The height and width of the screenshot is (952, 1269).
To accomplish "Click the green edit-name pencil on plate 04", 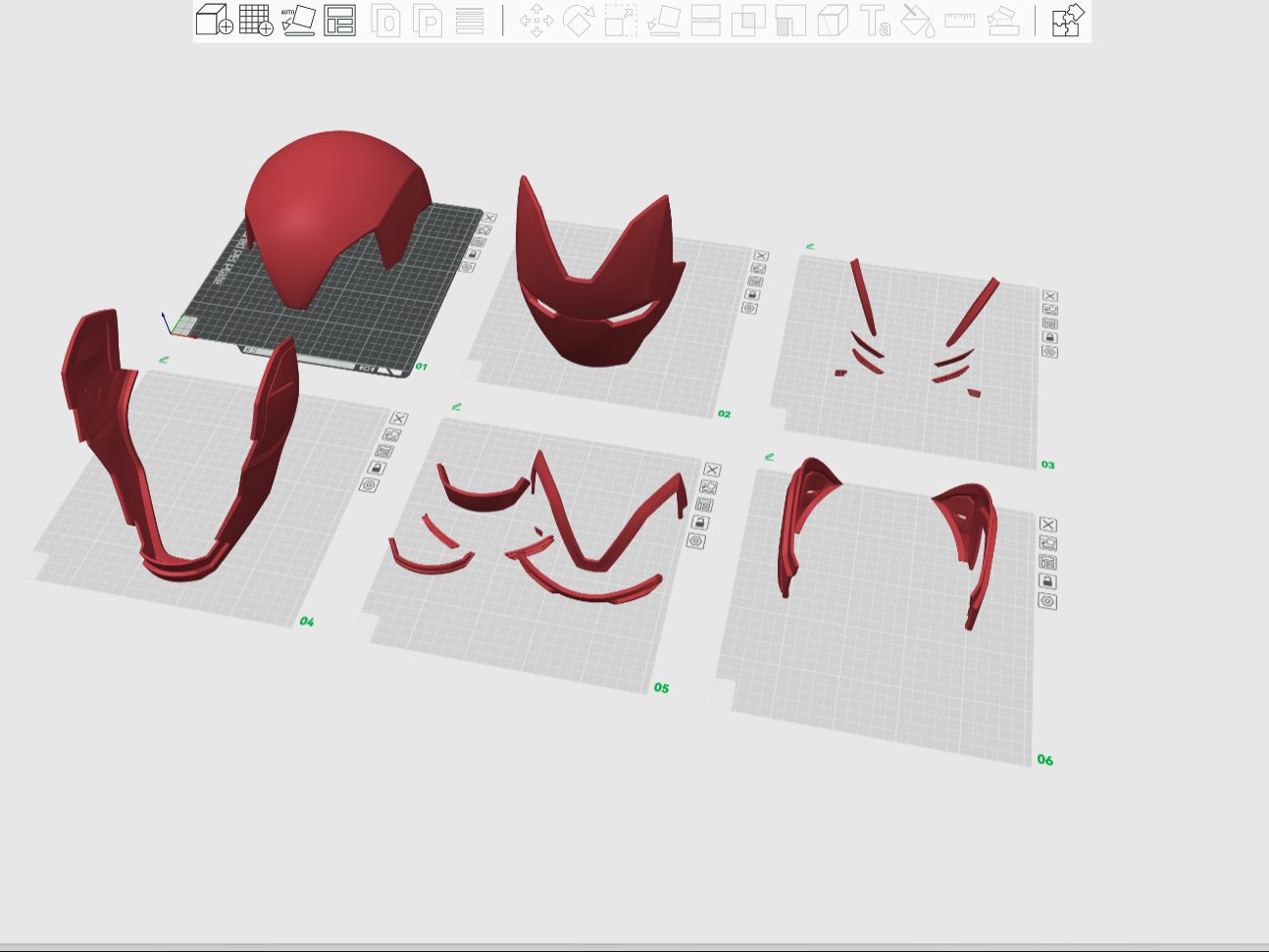I will (x=164, y=360).
